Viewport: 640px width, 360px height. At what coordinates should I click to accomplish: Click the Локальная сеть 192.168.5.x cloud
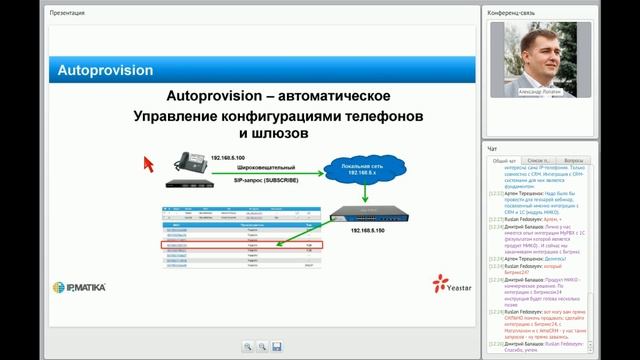point(365,169)
